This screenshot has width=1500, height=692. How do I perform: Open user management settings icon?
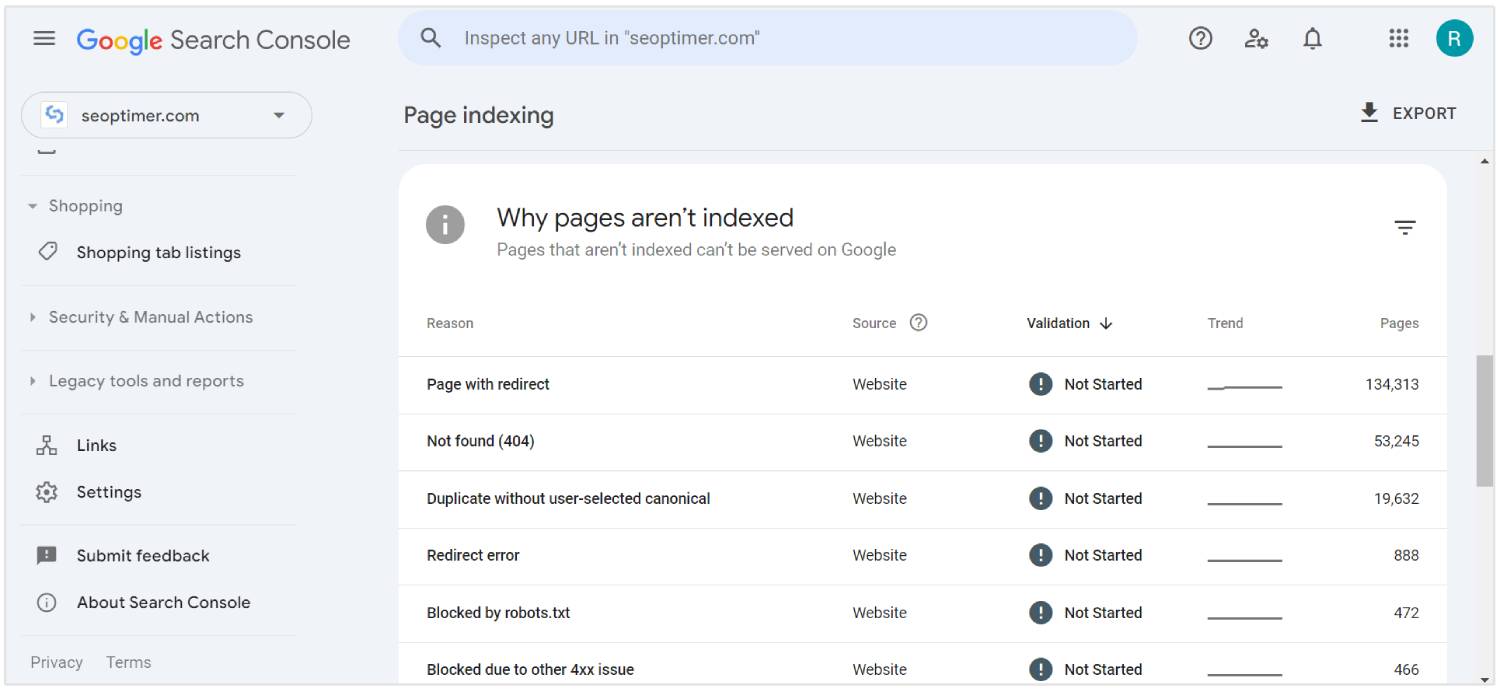(1256, 39)
